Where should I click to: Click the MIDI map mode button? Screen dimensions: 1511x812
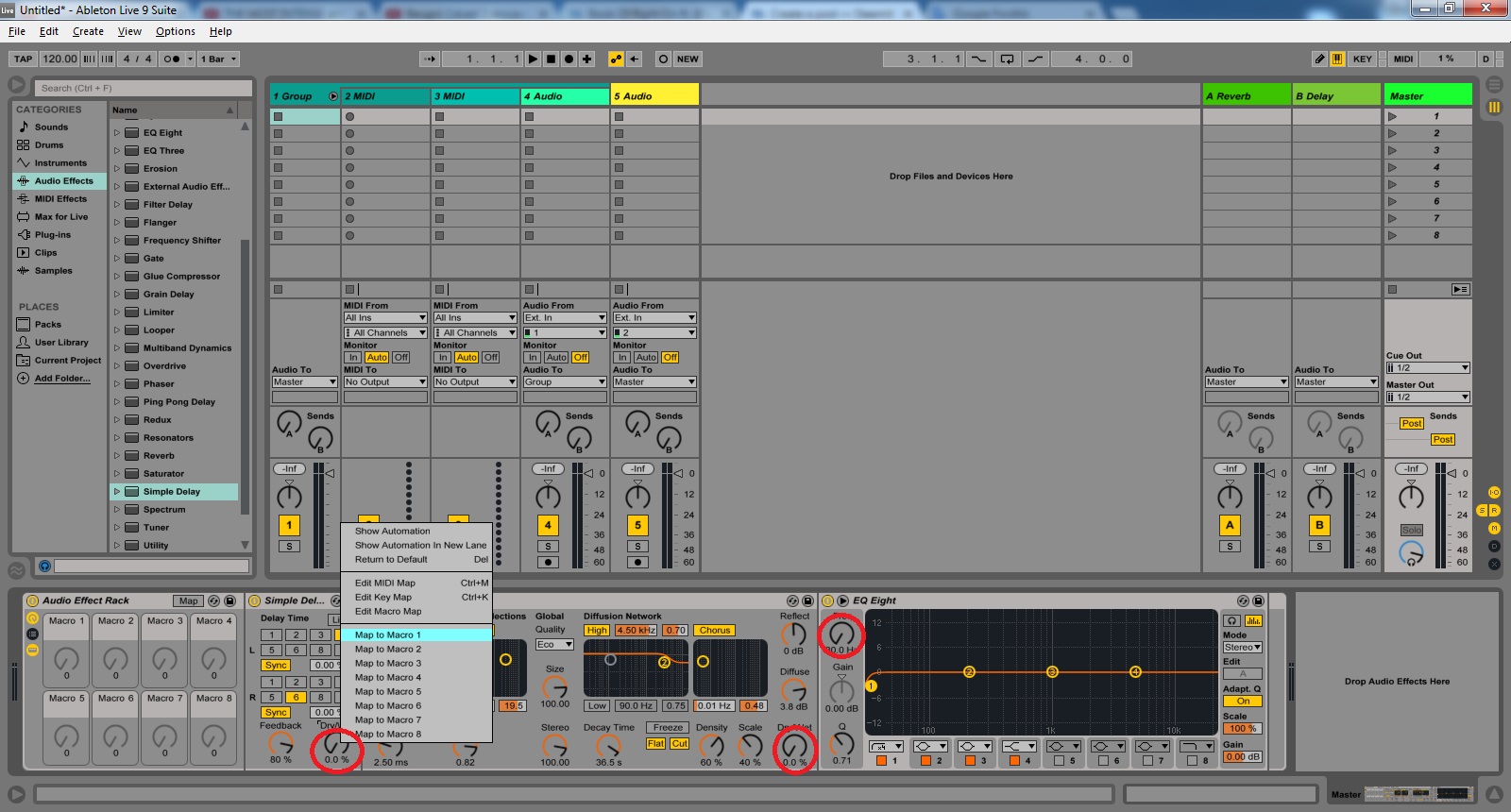click(x=1403, y=59)
